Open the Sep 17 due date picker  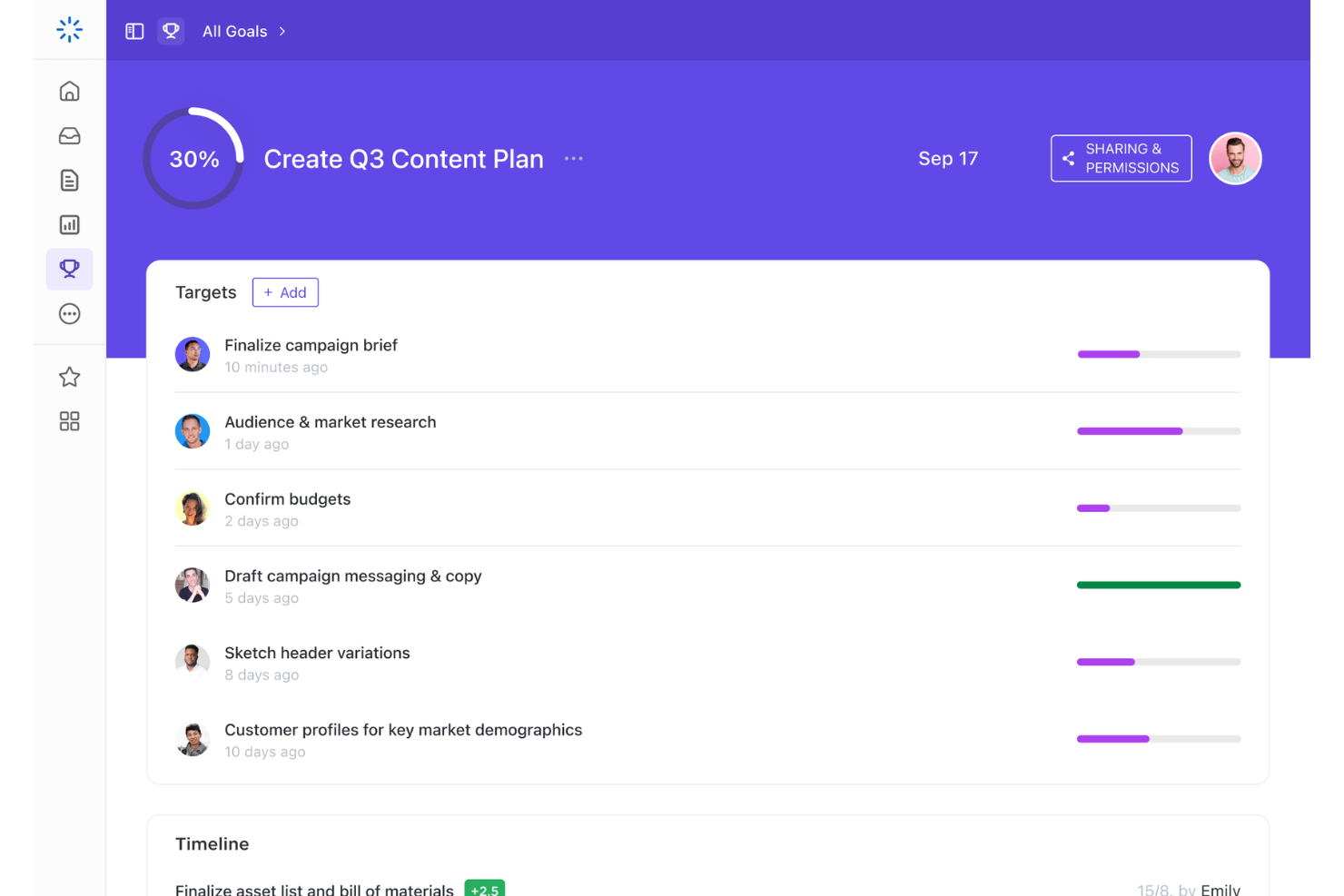[948, 158]
